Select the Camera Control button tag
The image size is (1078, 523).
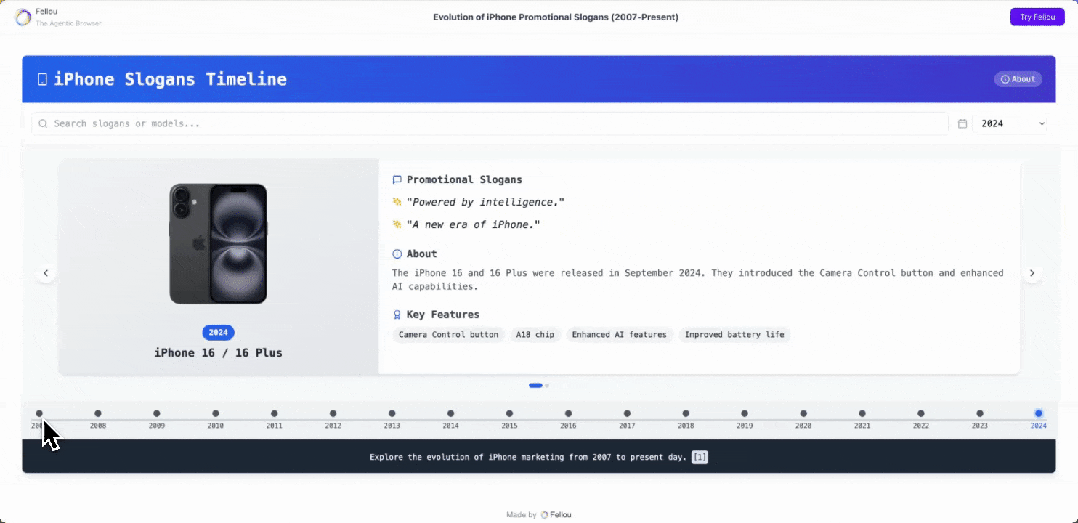point(448,335)
